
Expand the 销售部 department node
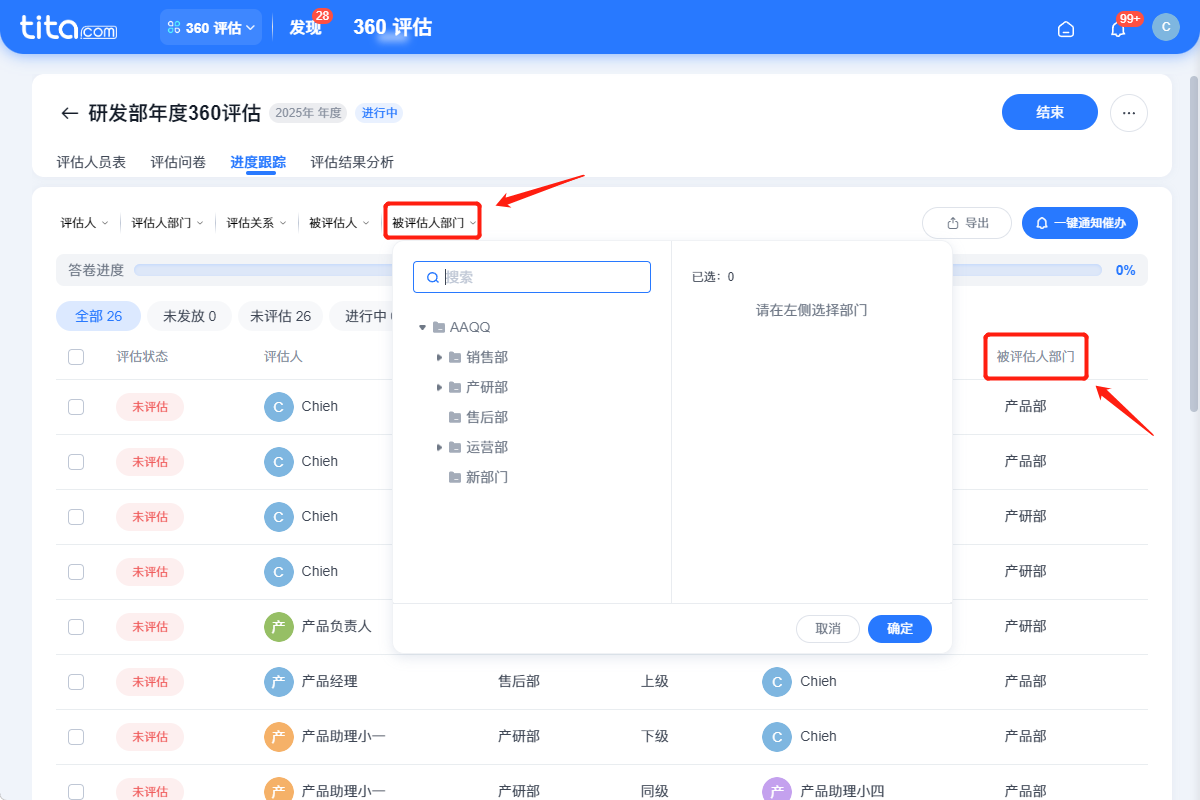pyautogui.click(x=440, y=356)
